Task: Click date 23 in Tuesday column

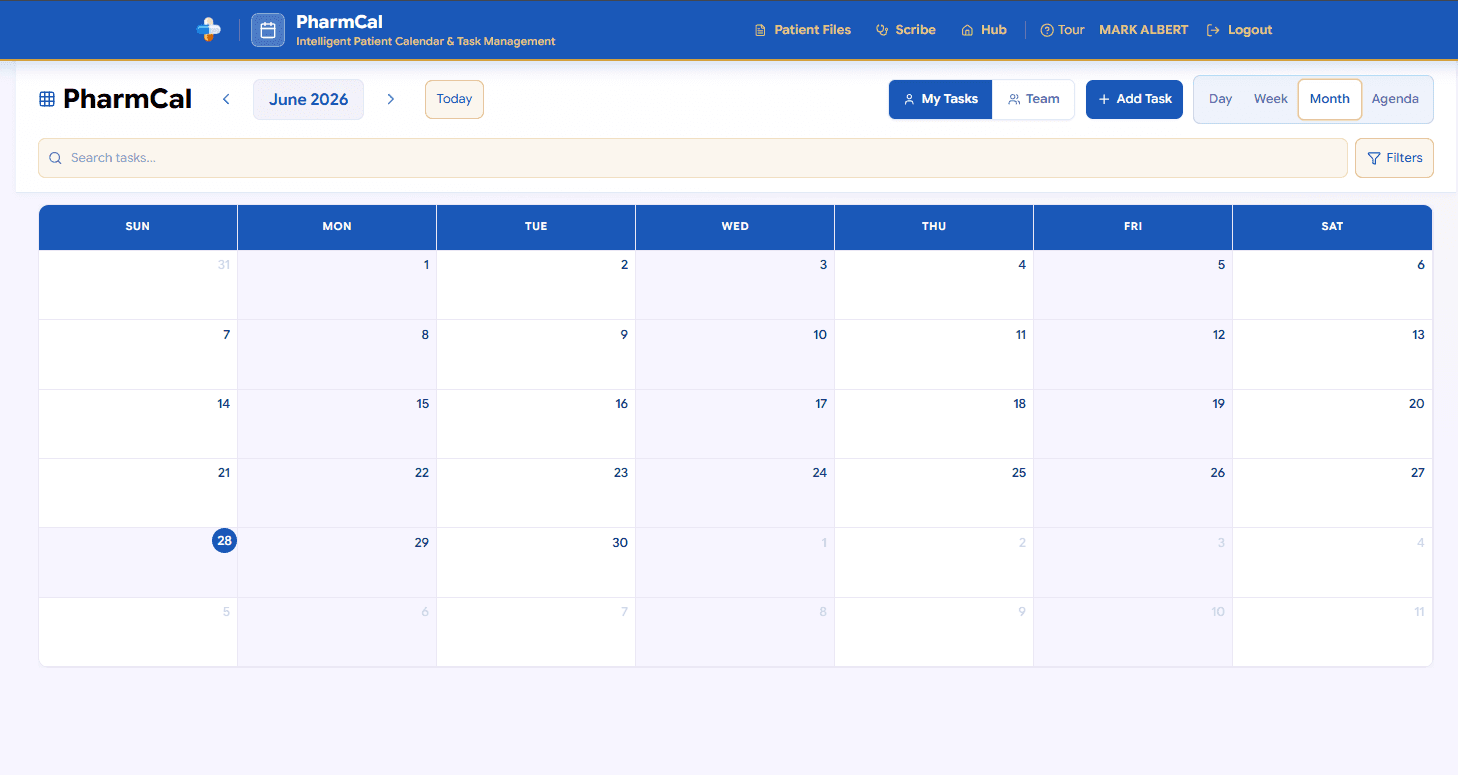Action: 621,472
